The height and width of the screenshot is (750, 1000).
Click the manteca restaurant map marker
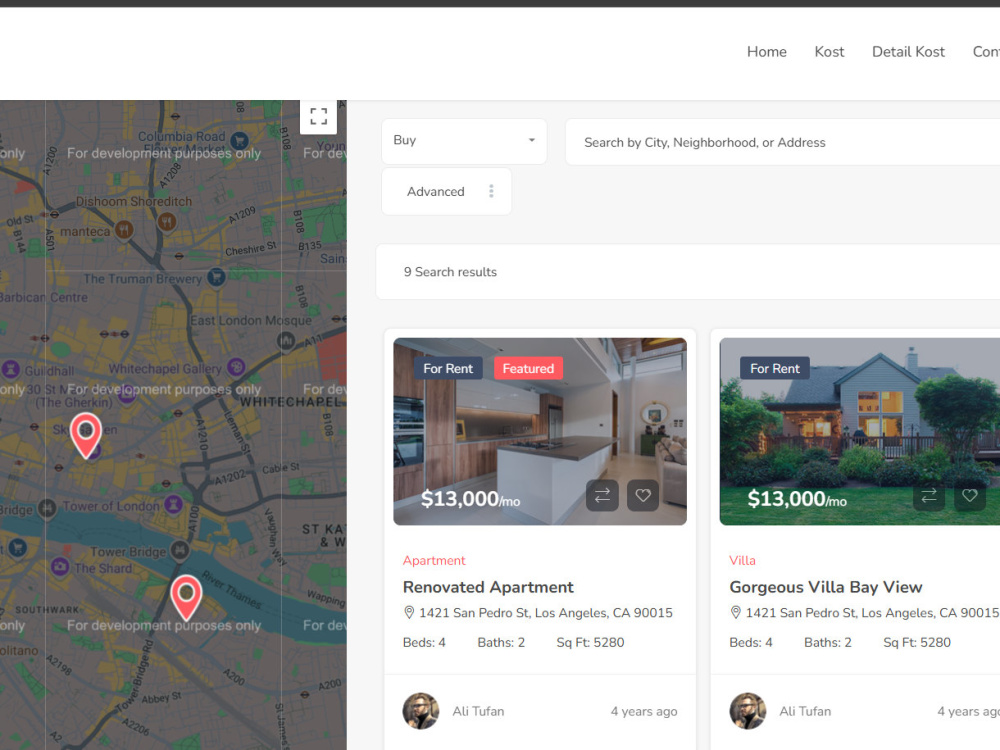tap(124, 228)
